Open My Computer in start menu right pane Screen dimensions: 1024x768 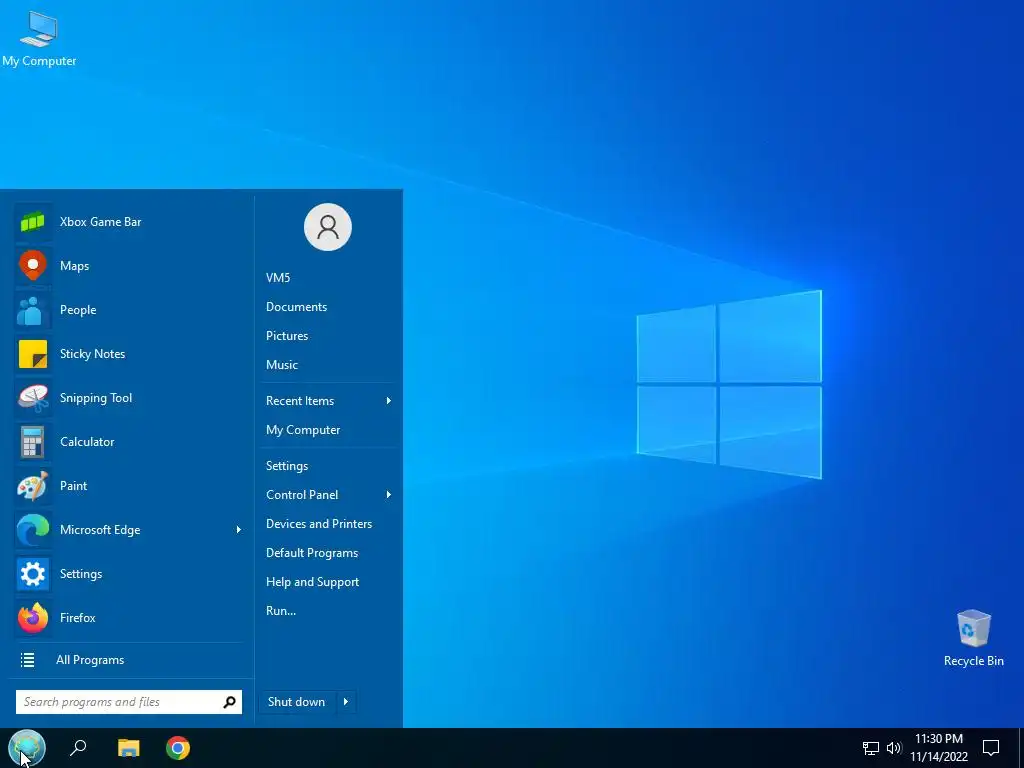303,430
